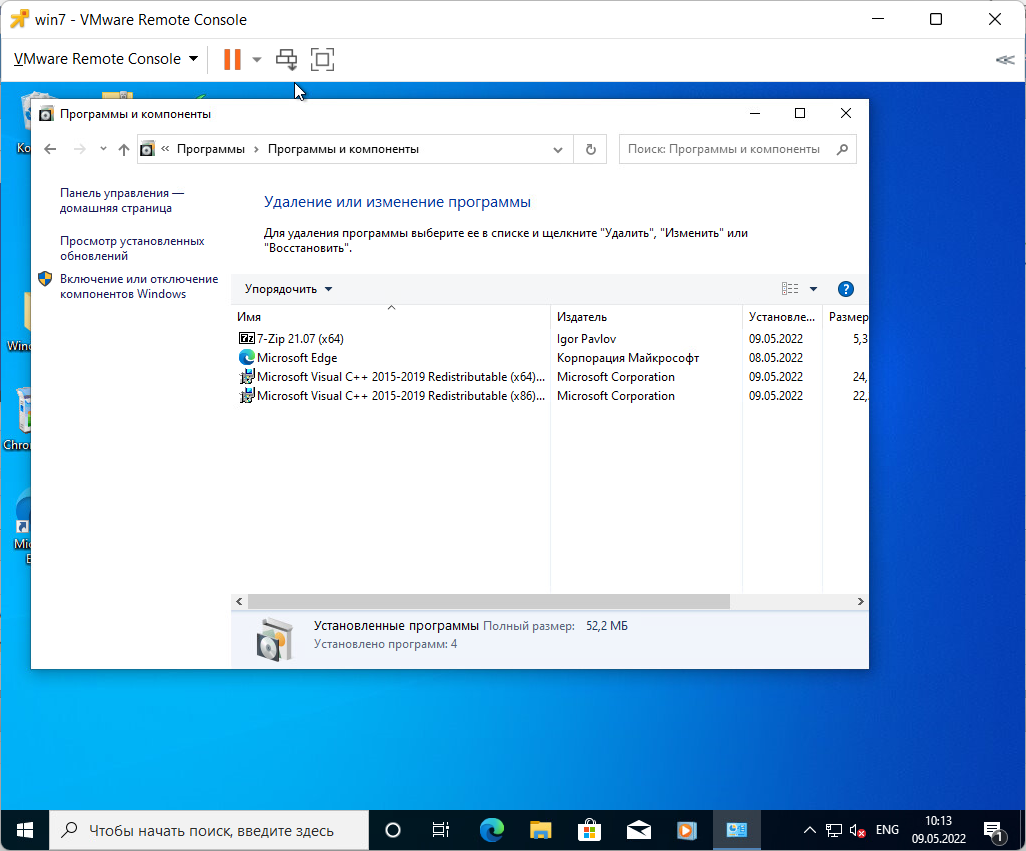The image size is (1026, 851).
Task: Open Панель управления — домашняя страница link
Action: [x=122, y=200]
